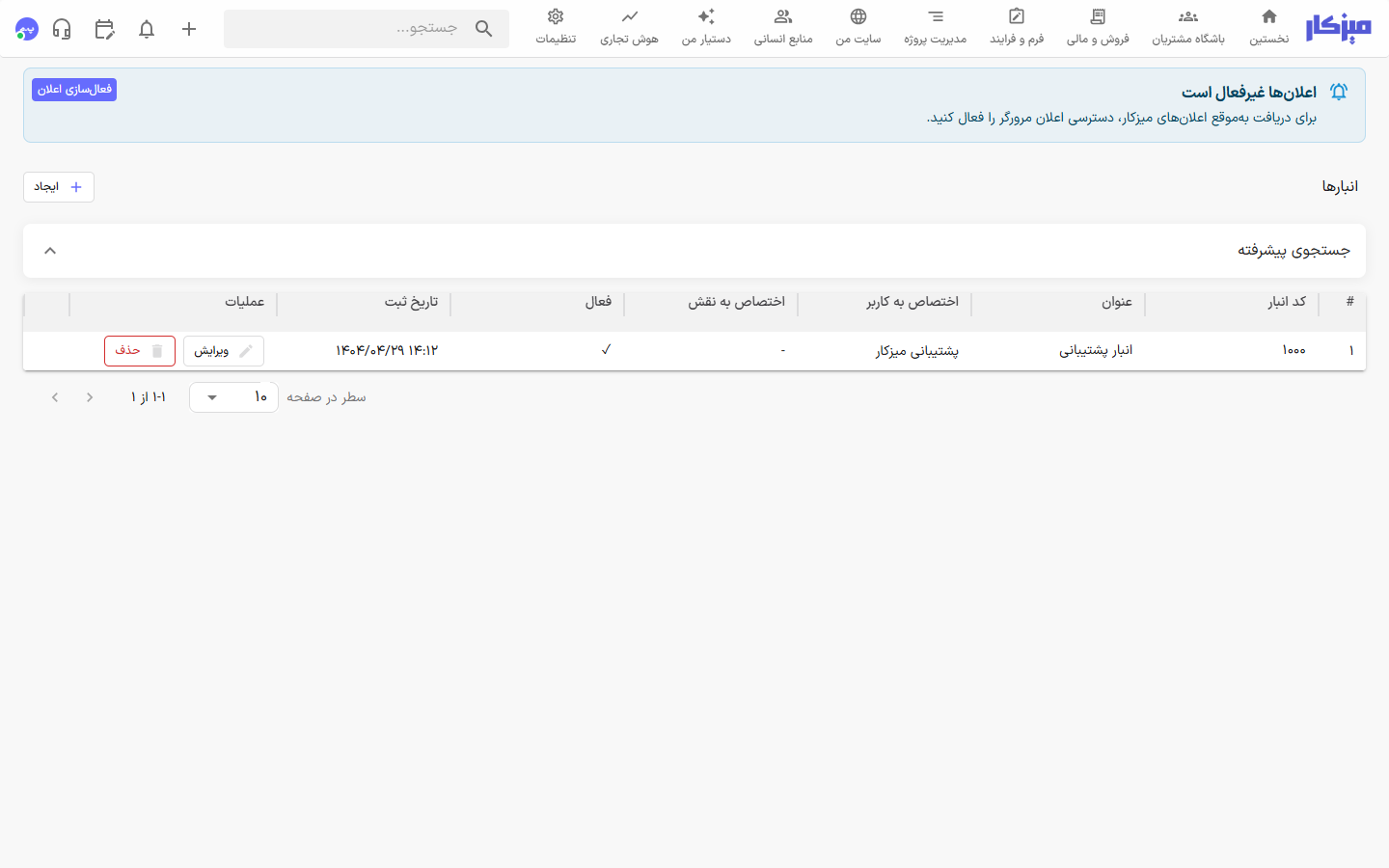The image size is (1389, 868).
Task: Click the plus quick-add icon
Action: point(189,29)
